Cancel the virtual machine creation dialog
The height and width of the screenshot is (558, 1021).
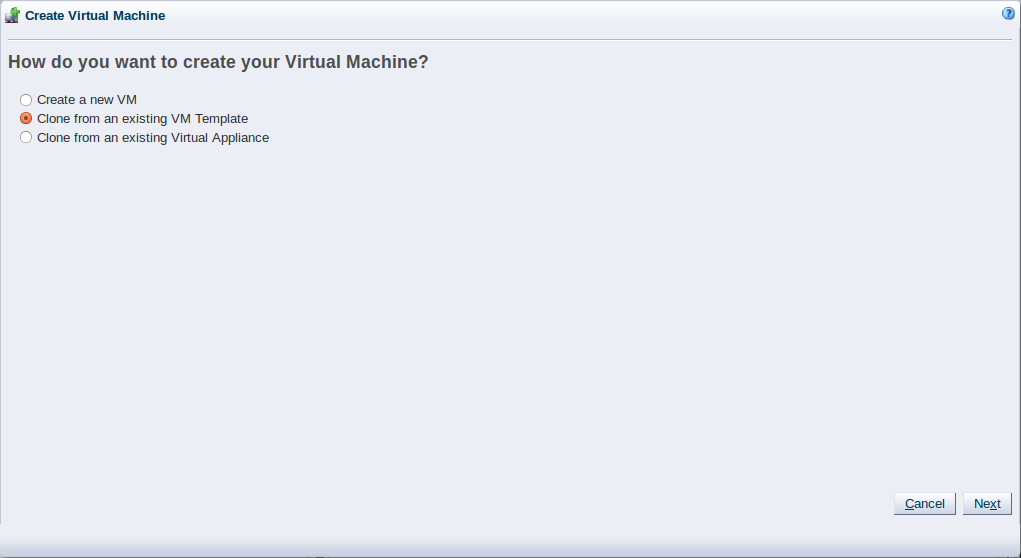coord(925,503)
